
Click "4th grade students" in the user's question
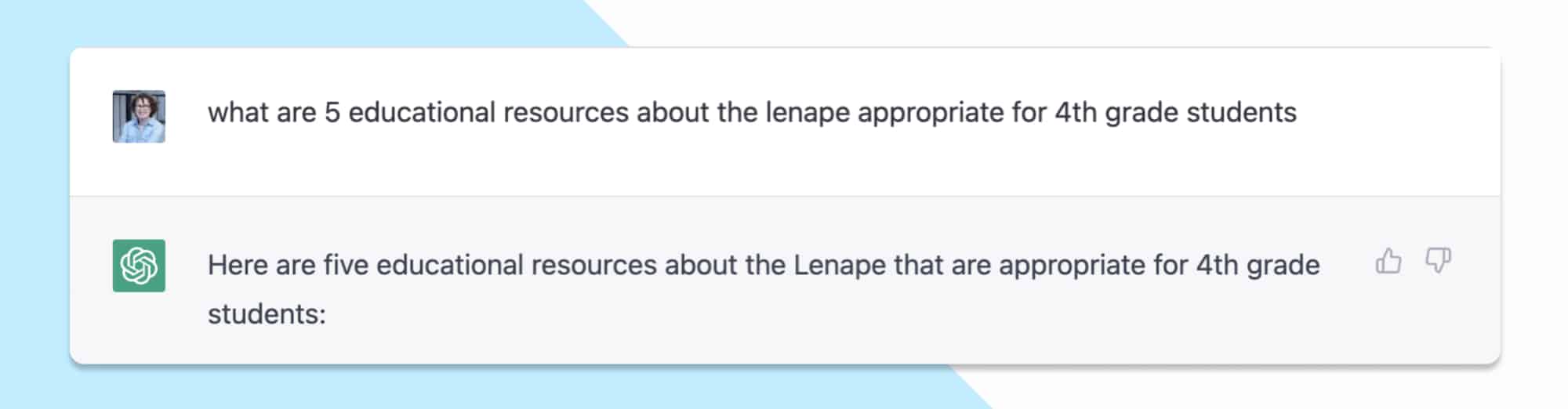[1175, 113]
